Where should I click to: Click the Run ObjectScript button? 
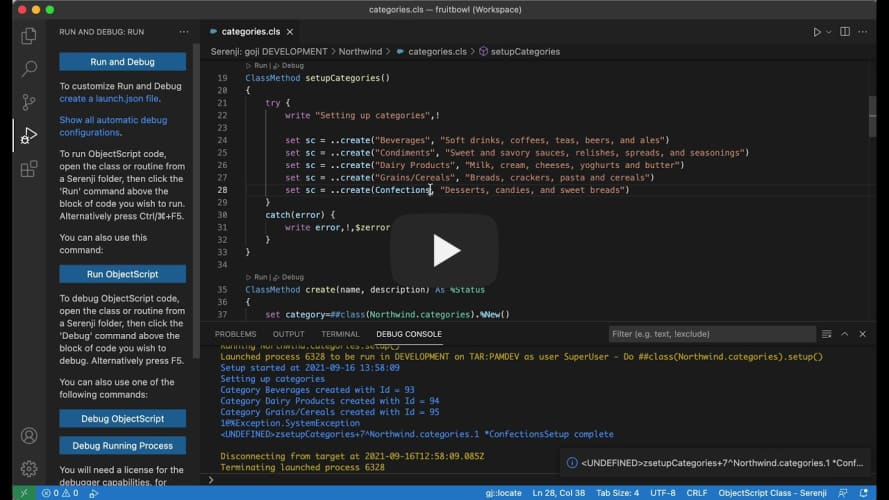tap(122, 274)
